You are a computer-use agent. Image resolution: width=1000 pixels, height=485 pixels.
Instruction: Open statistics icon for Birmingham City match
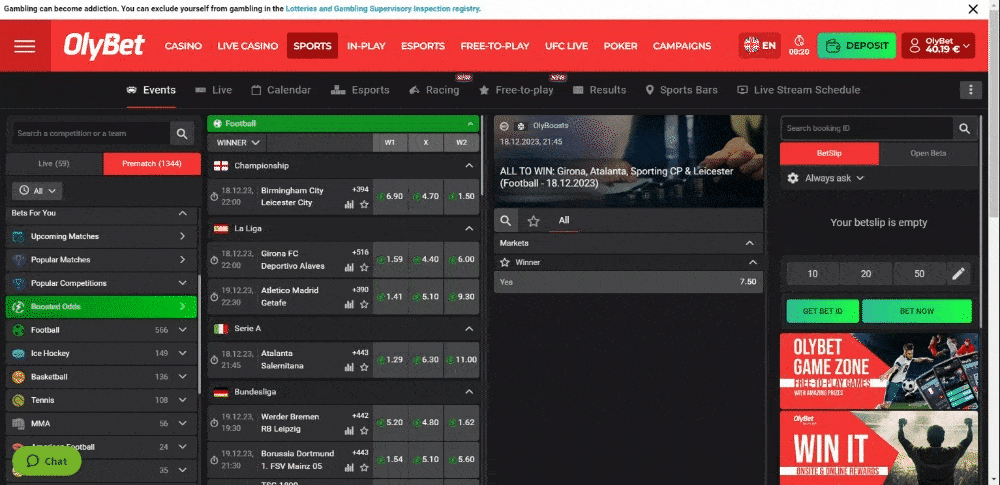click(349, 204)
